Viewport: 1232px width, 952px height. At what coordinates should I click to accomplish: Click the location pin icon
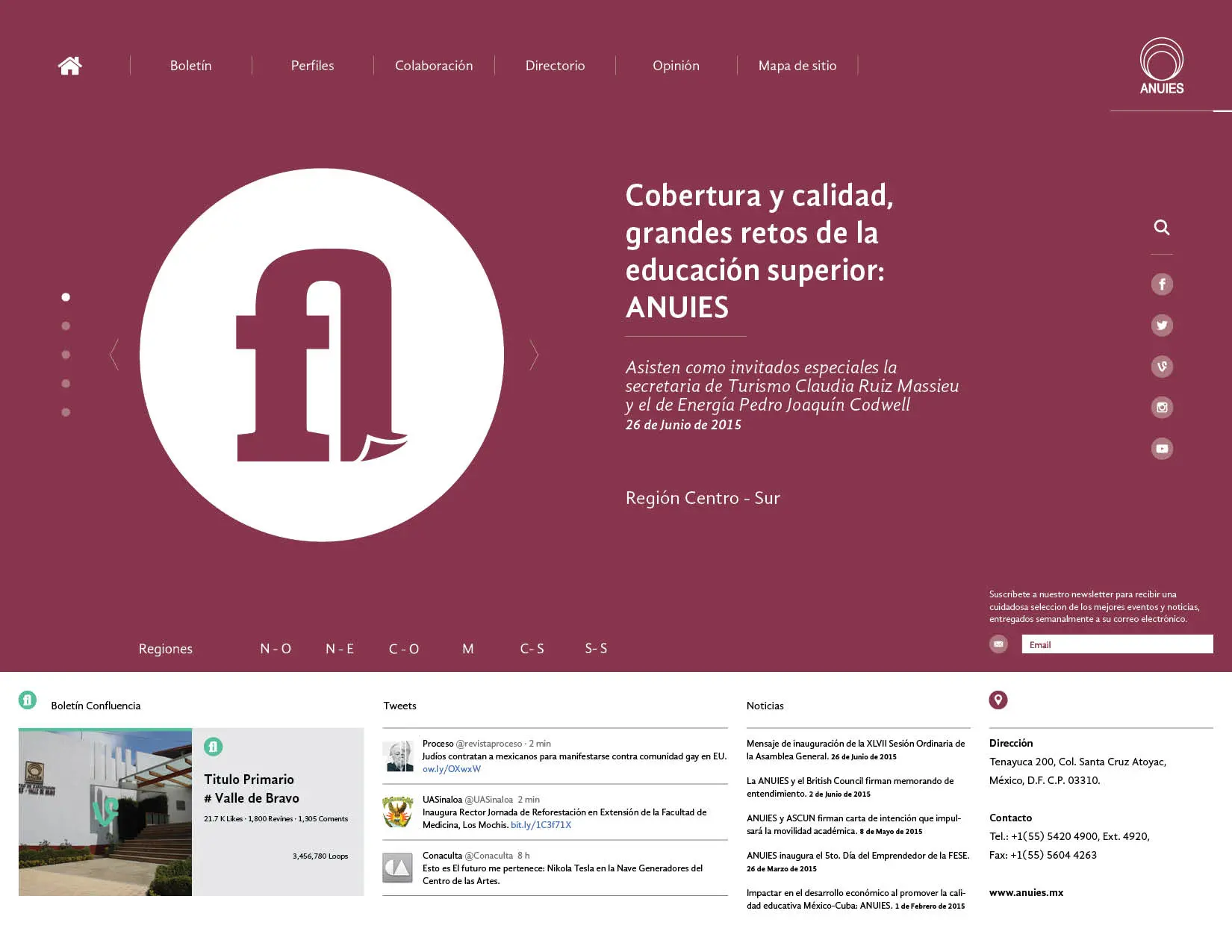point(998,700)
